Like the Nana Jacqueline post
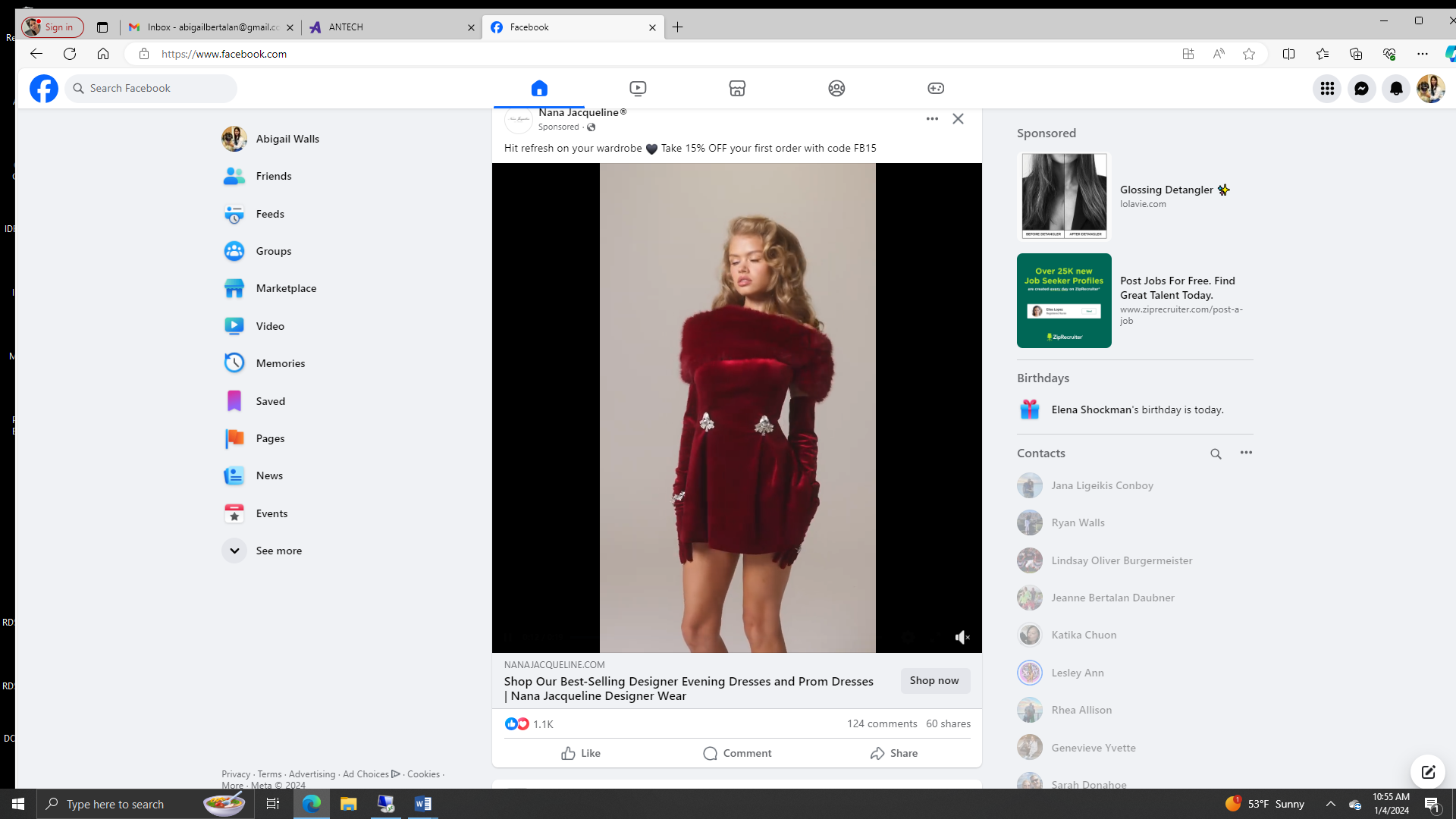Image resolution: width=1456 pixels, height=819 pixels. click(581, 753)
